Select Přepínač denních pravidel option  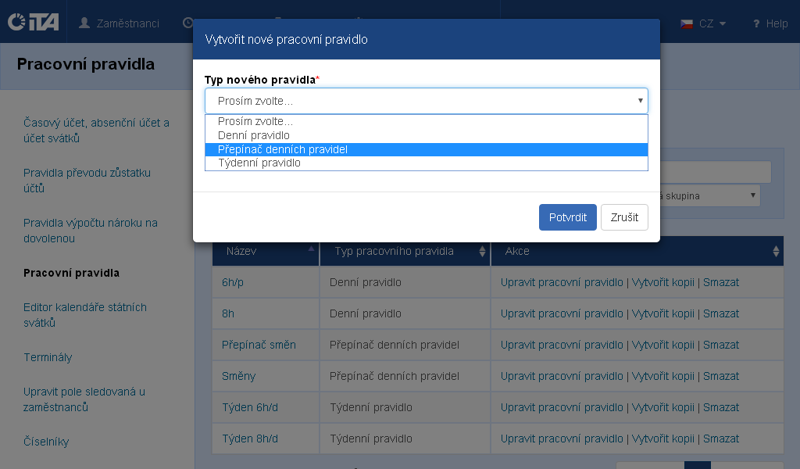tap(283, 149)
